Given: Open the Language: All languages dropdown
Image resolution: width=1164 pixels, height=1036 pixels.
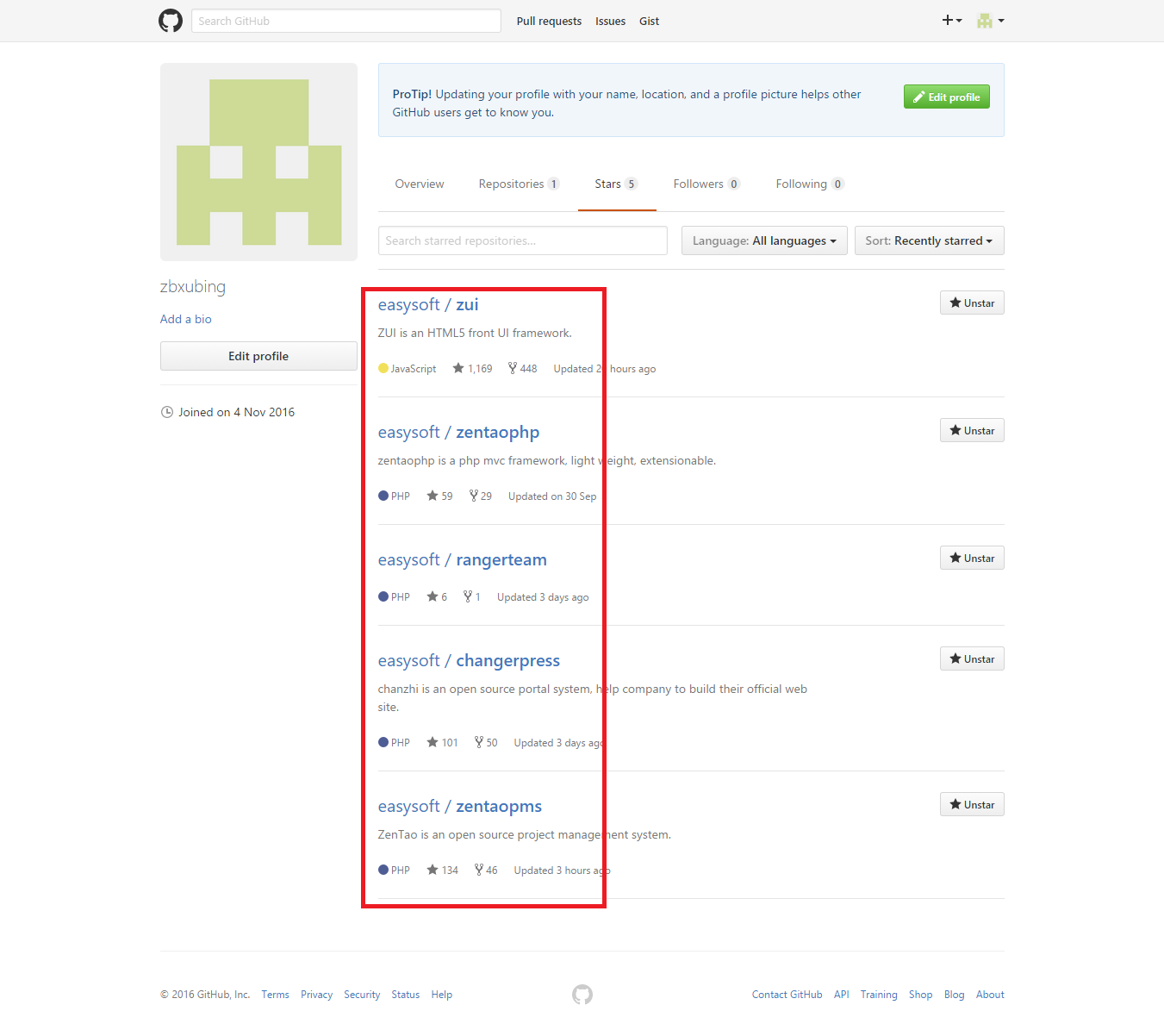Looking at the screenshot, I should tap(764, 240).
